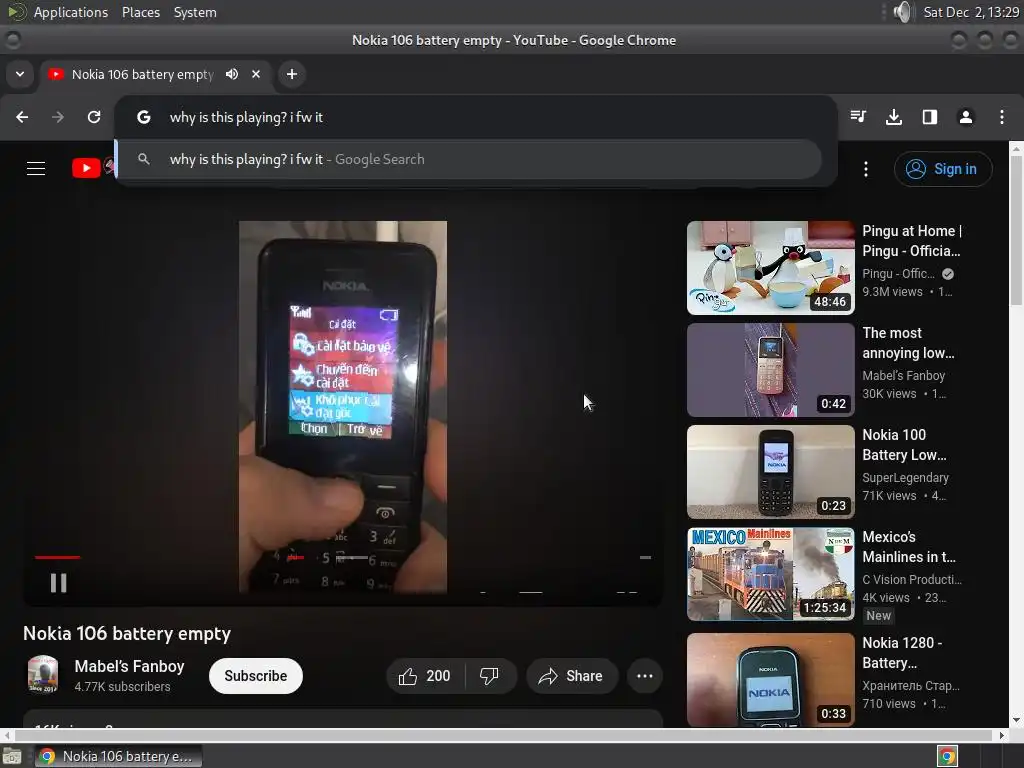
Task: Open Mexico's Mainlines video title
Action: pos(908,547)
